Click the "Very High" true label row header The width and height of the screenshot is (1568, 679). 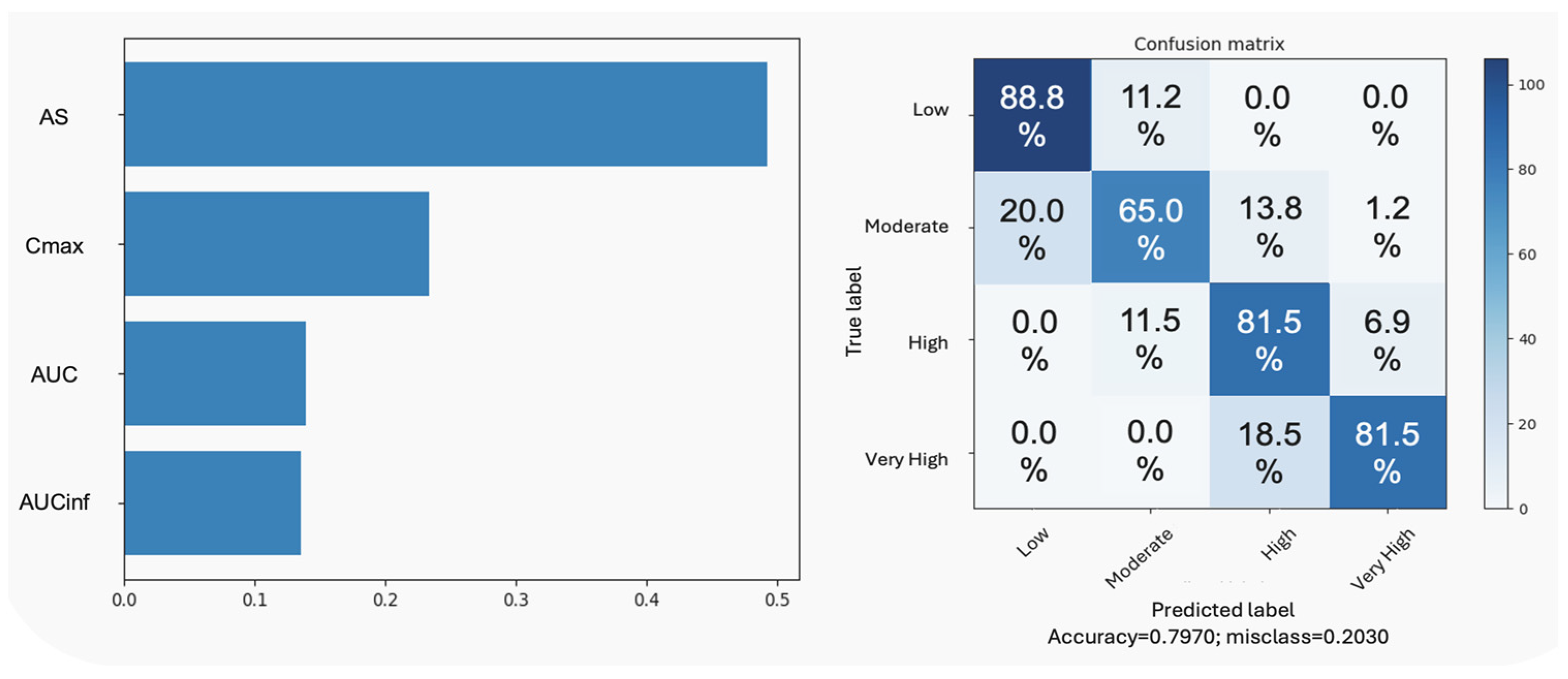pos(906,460)
